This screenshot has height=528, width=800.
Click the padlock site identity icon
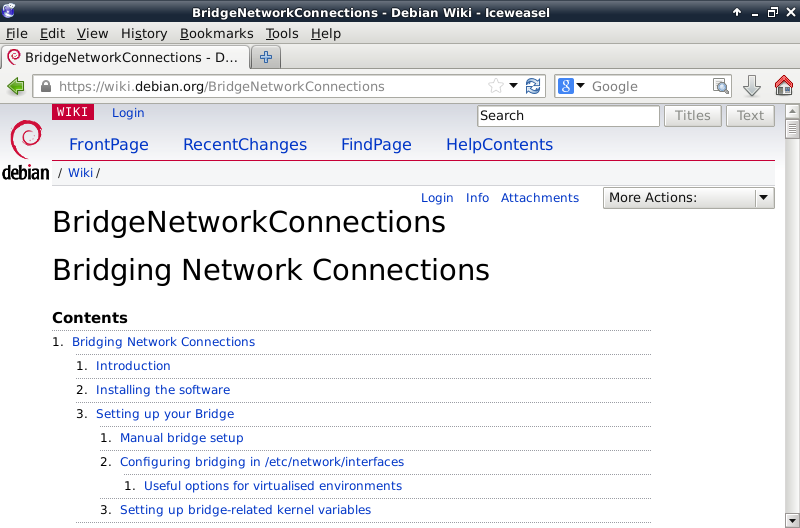point(45,86)
